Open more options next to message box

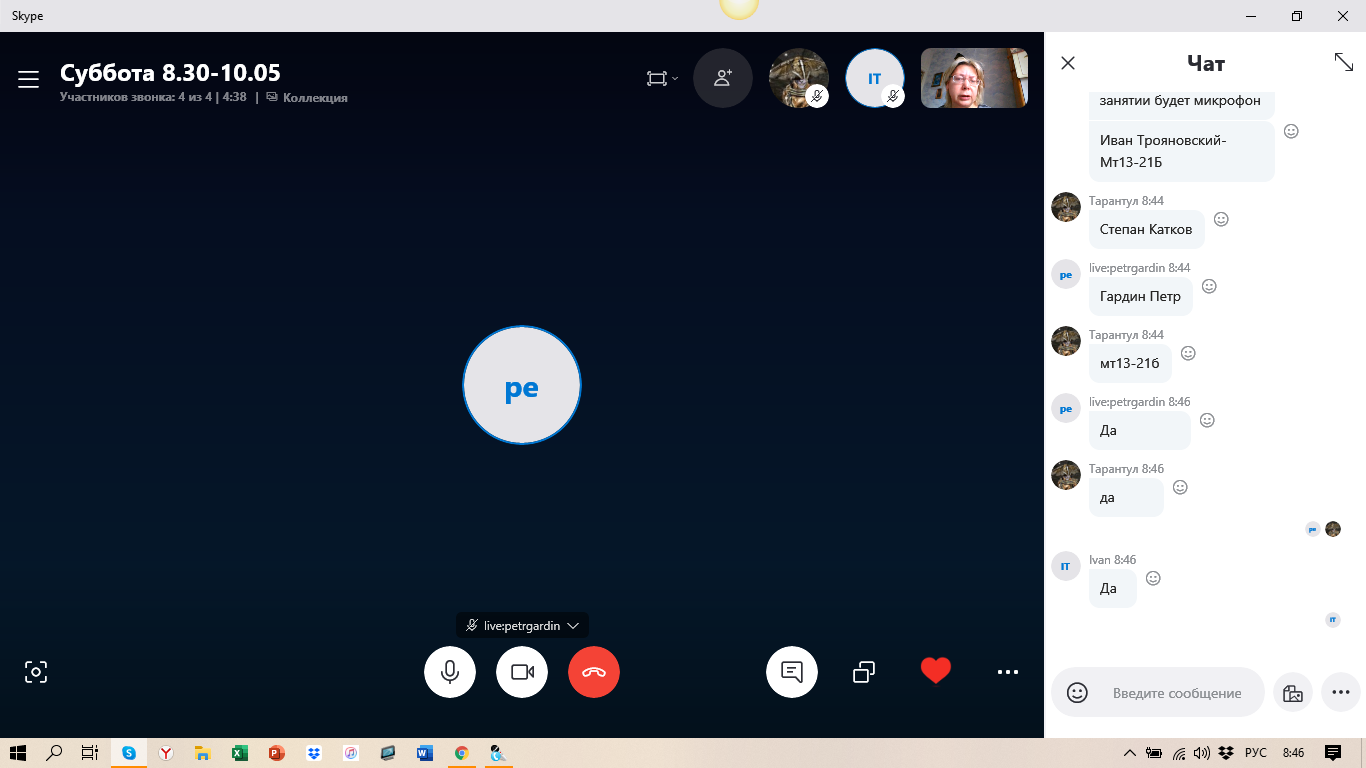[x=1341, y=693]
